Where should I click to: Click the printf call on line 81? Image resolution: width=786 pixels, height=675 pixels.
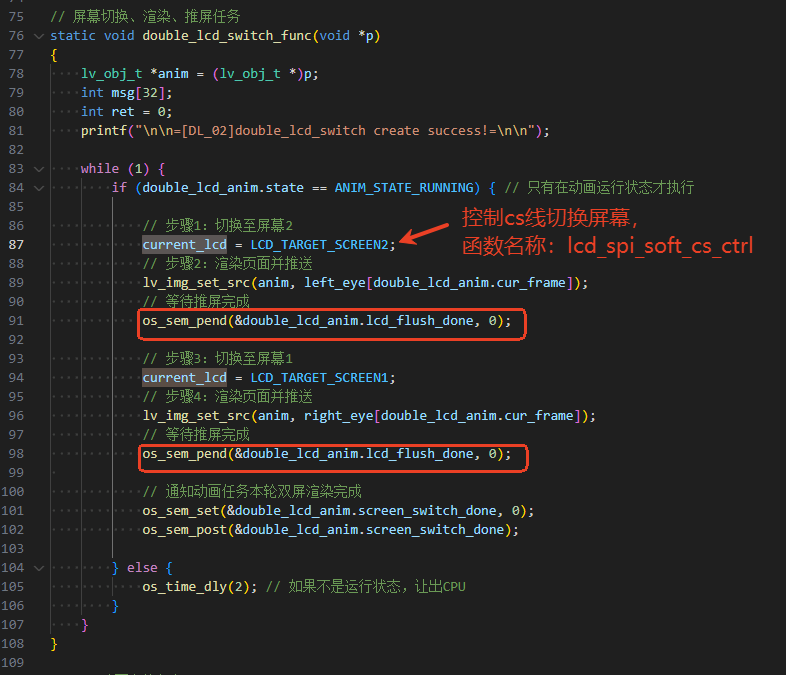point(315,131)
